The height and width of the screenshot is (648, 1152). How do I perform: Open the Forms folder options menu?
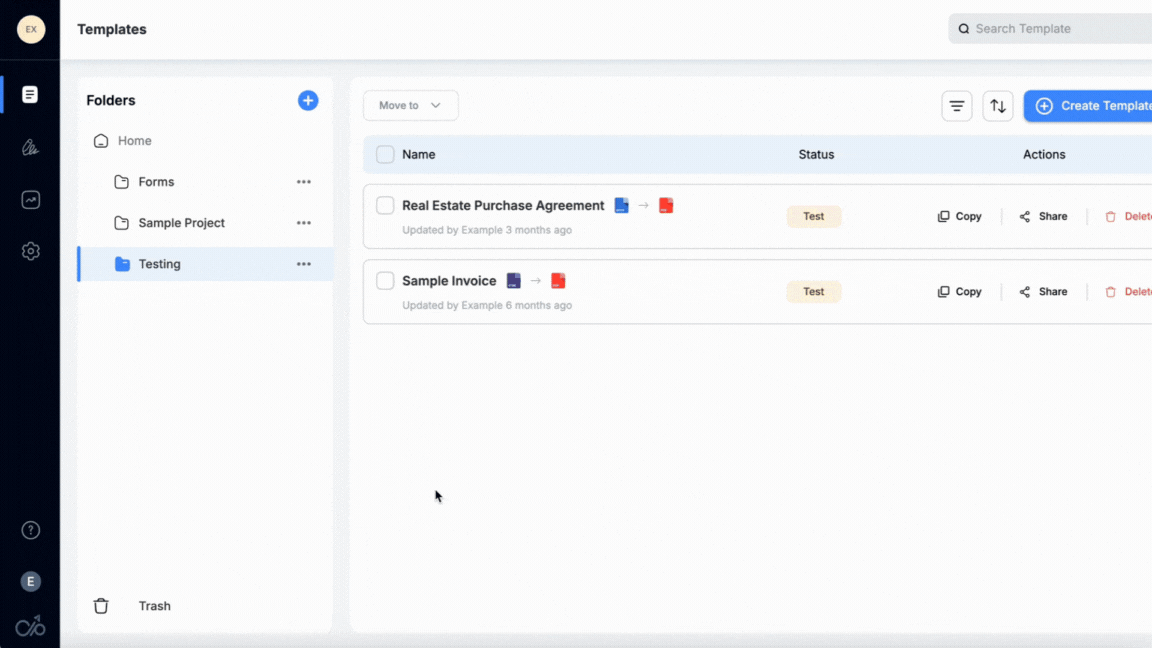point(304,182)
